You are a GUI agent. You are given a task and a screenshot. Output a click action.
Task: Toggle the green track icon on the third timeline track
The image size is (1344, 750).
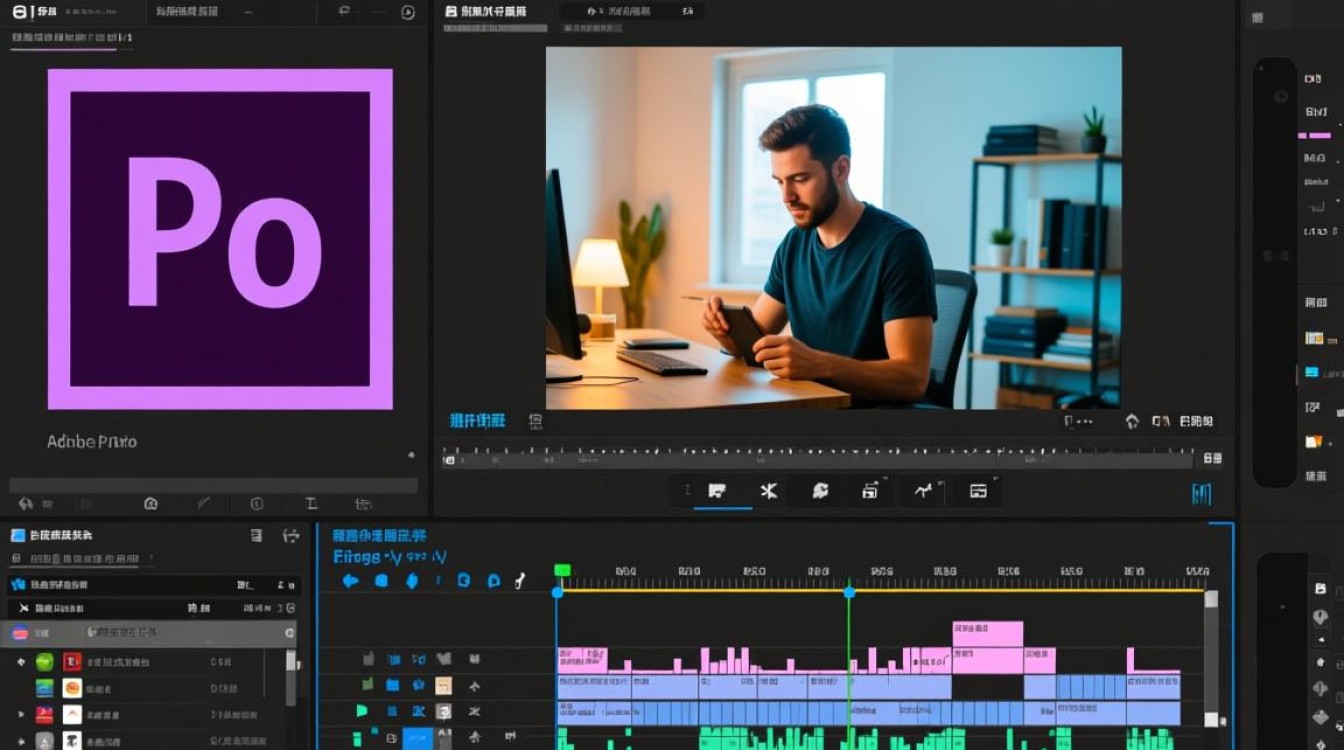pos(362,711)
